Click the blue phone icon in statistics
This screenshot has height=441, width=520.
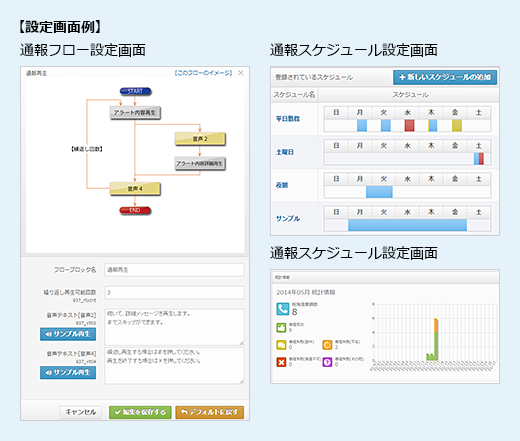coord(283,309)
